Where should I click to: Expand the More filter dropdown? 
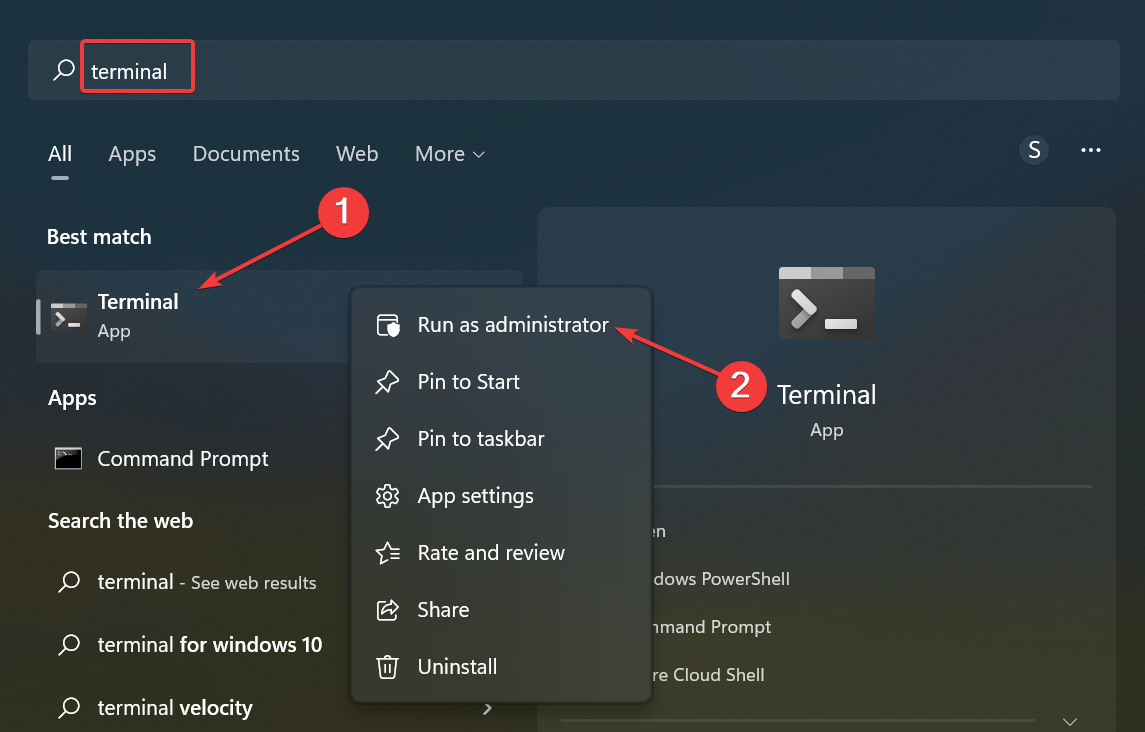point(449,154)
